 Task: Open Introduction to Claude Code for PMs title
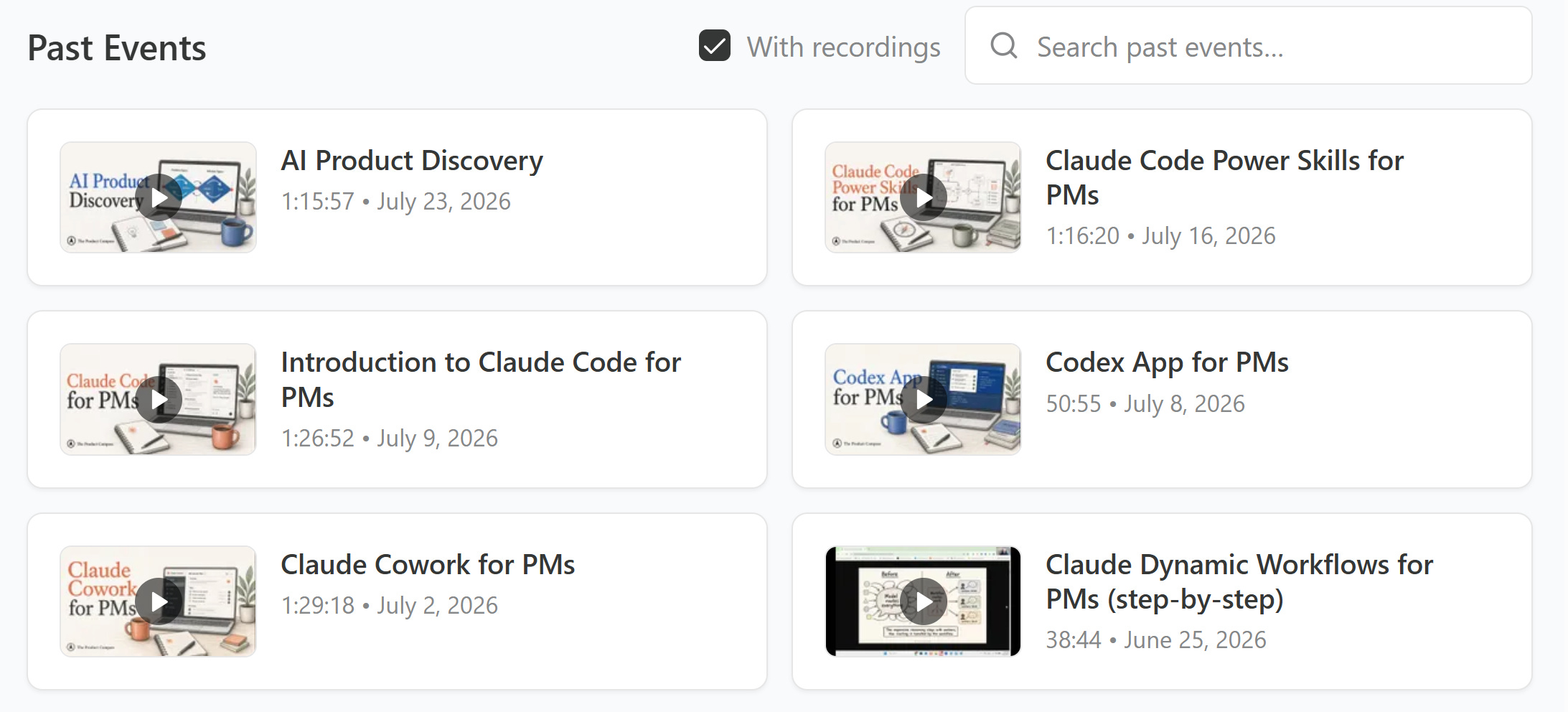(481, 380)
